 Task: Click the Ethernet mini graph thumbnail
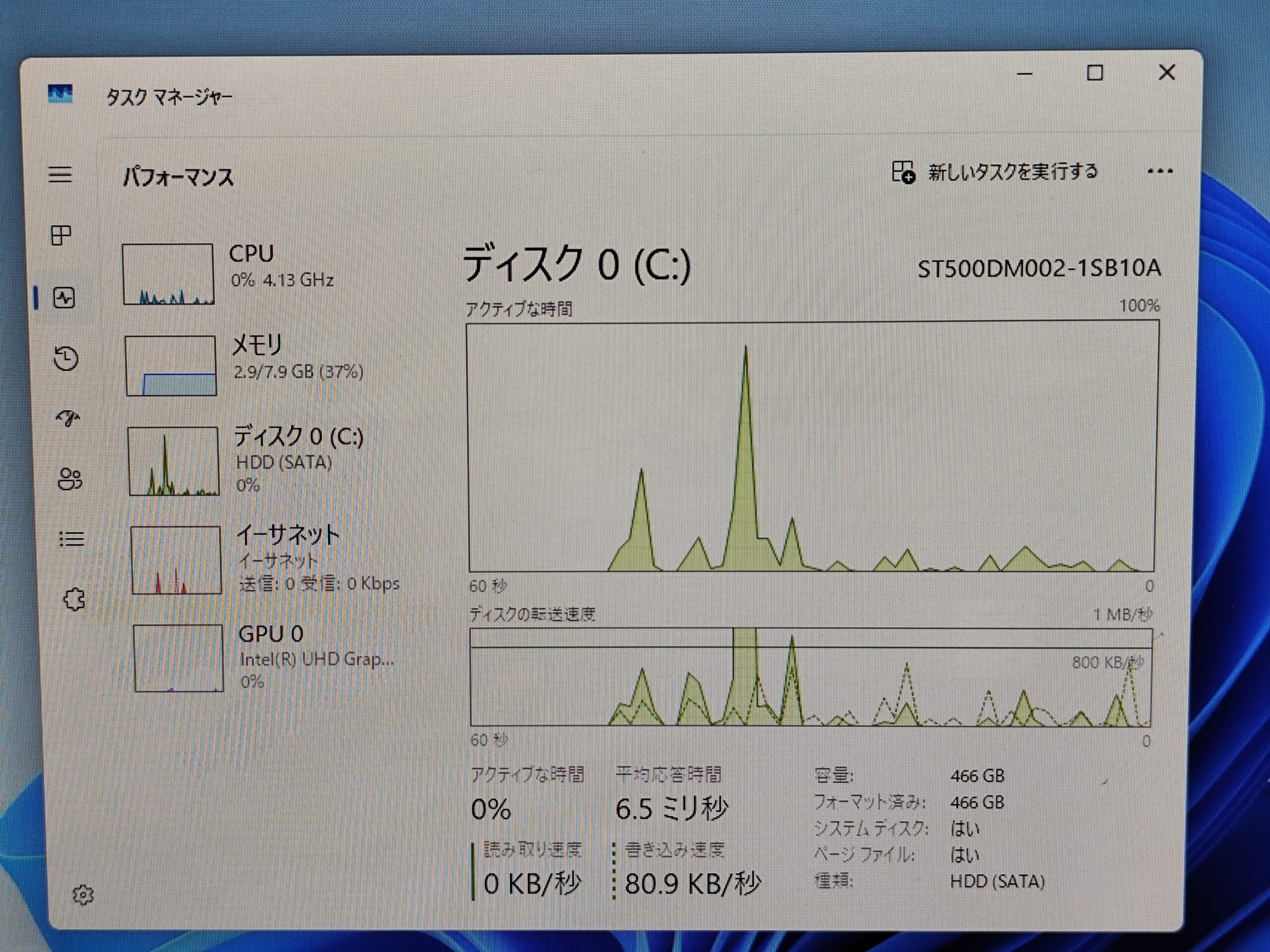pyautogui.click(x=176, y=560)
